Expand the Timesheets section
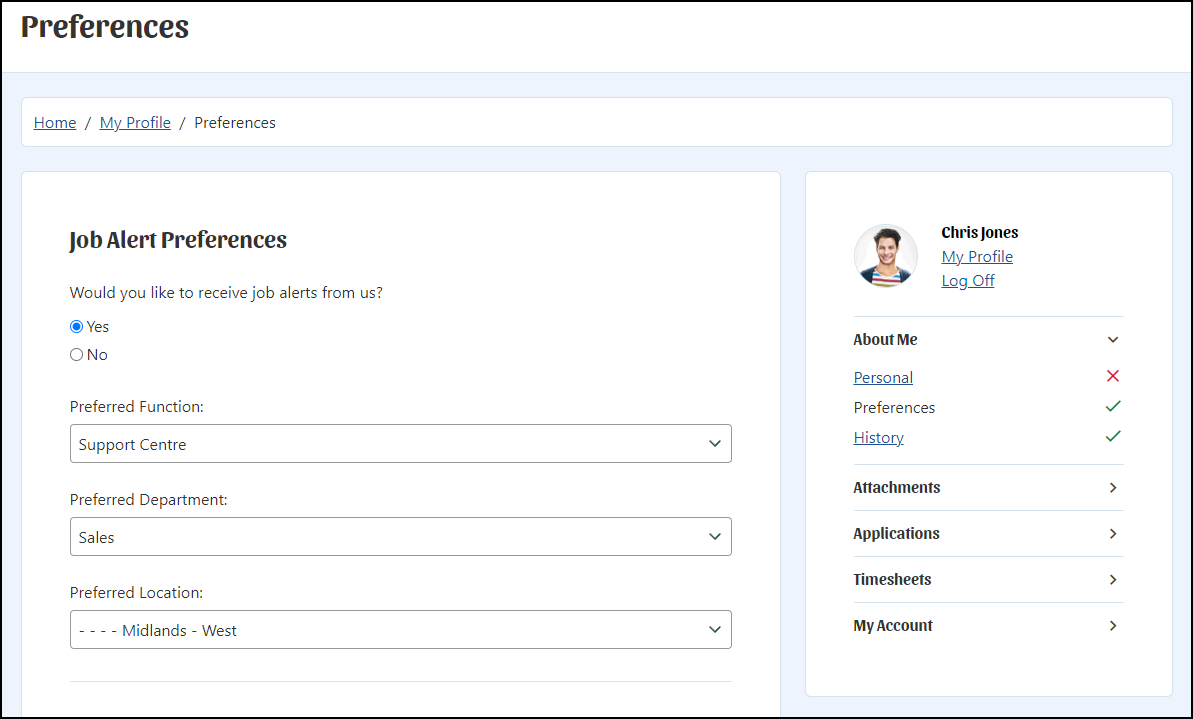Screen dimensions: 1193x719 [x=1112, y=579]
